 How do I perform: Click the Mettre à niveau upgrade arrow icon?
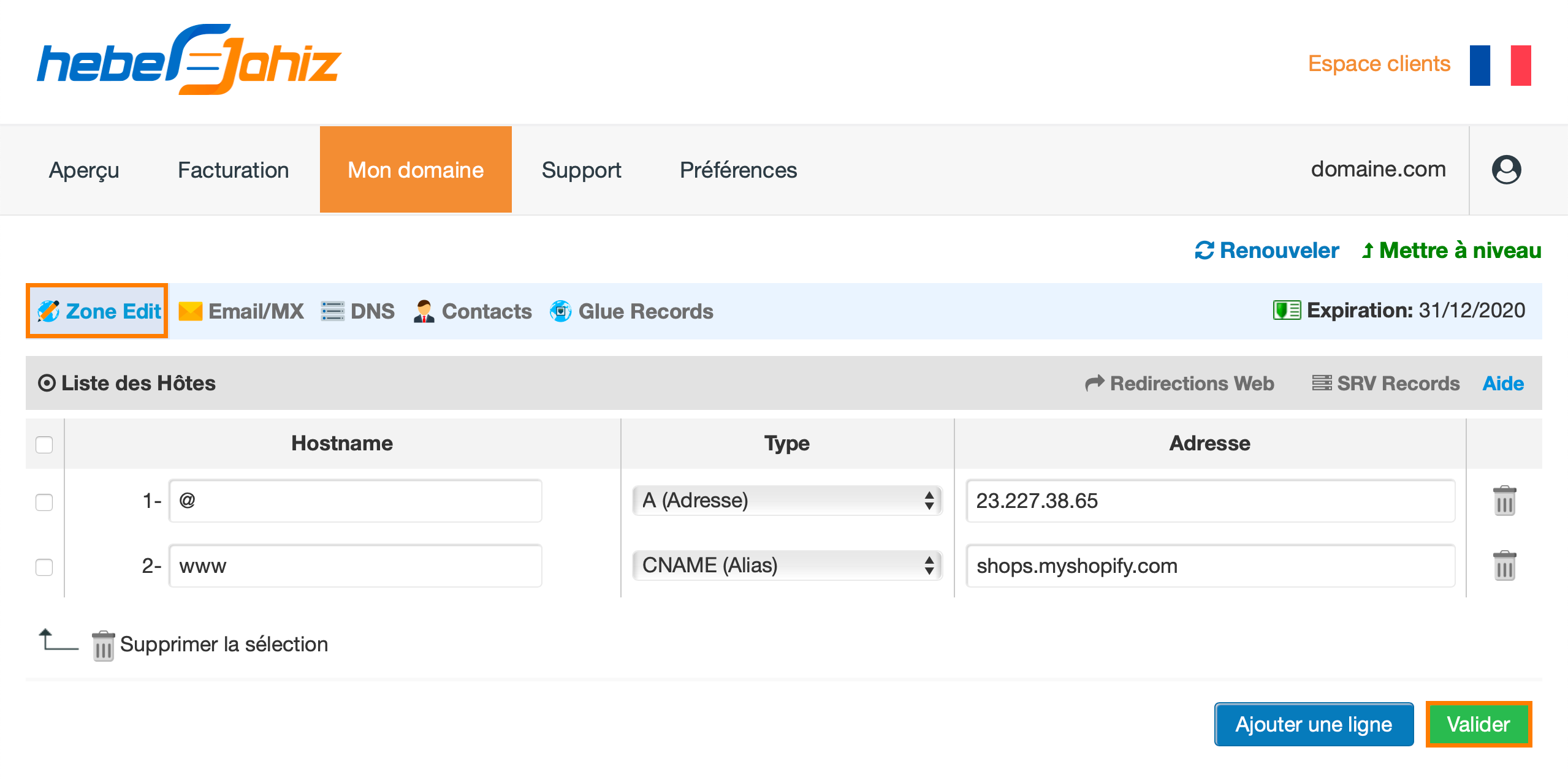[x=1367, y=251]
